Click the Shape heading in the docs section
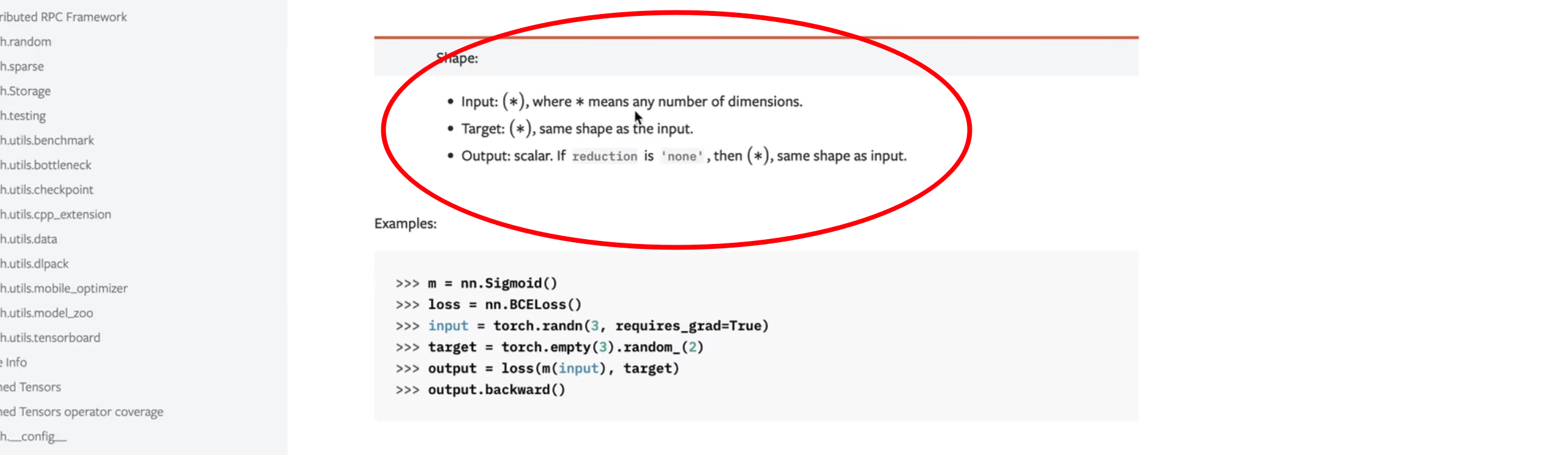This screenshot has height=455, width=1568. 457,58
